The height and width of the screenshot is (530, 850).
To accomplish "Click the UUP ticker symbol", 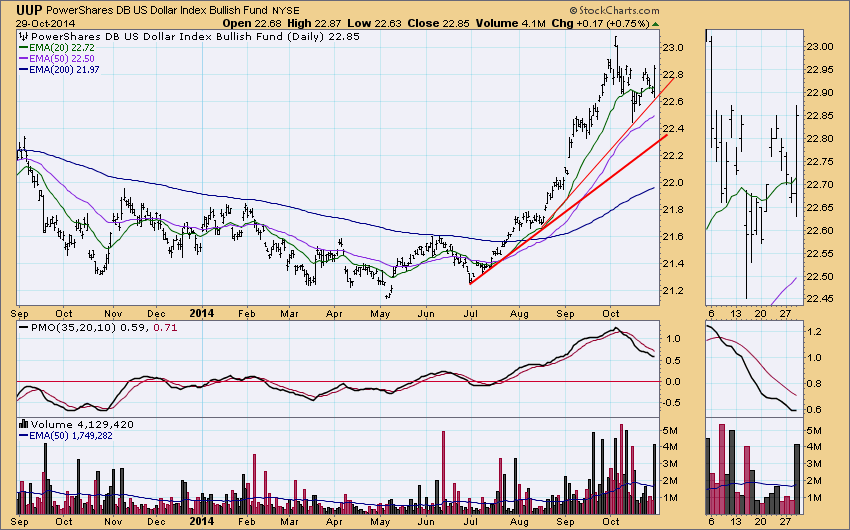I will tap(30, 9).
